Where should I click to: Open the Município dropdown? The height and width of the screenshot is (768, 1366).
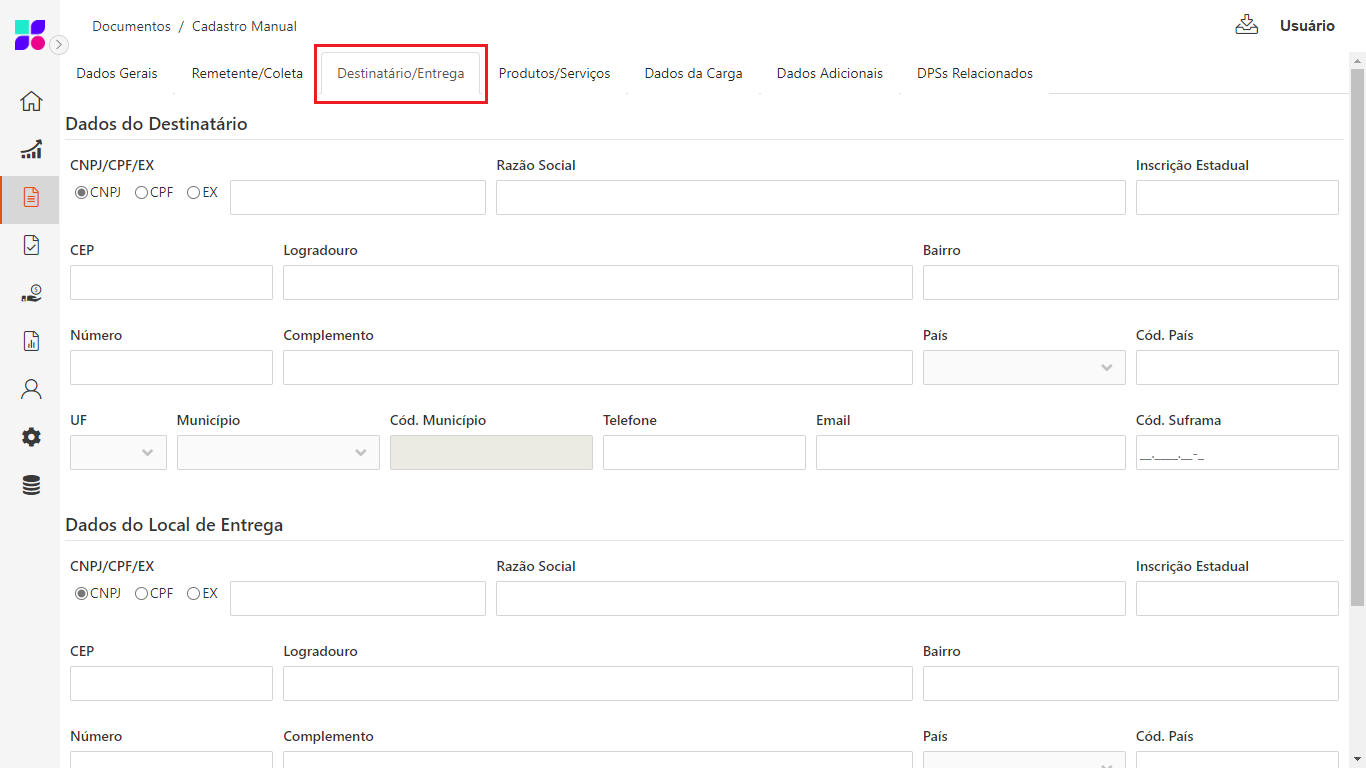(278, 453)
